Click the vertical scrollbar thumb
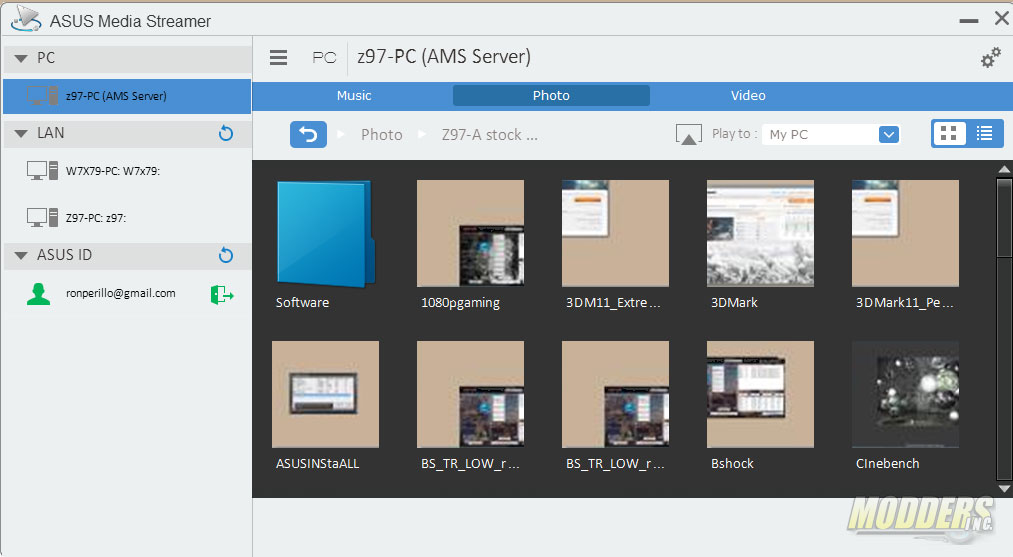 tap(1004, 218)
